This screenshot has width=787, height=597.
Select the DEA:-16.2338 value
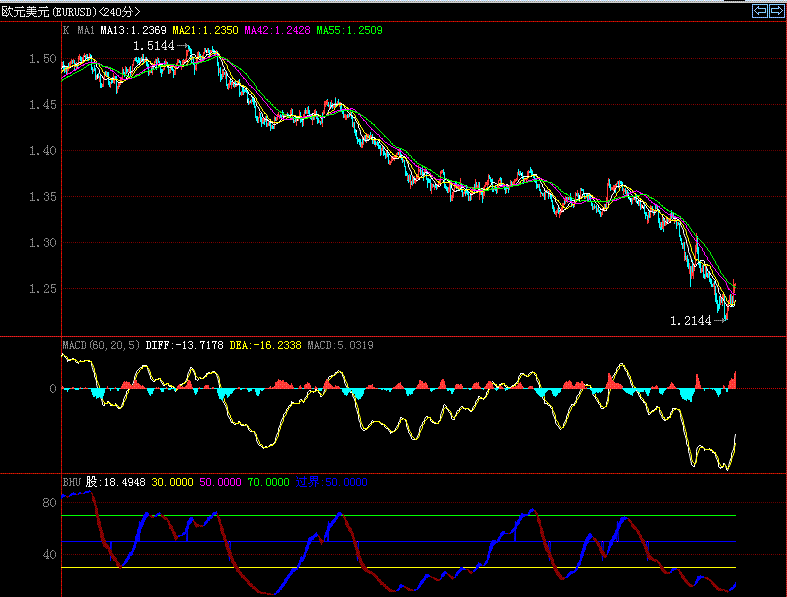(x=266, y=345)
